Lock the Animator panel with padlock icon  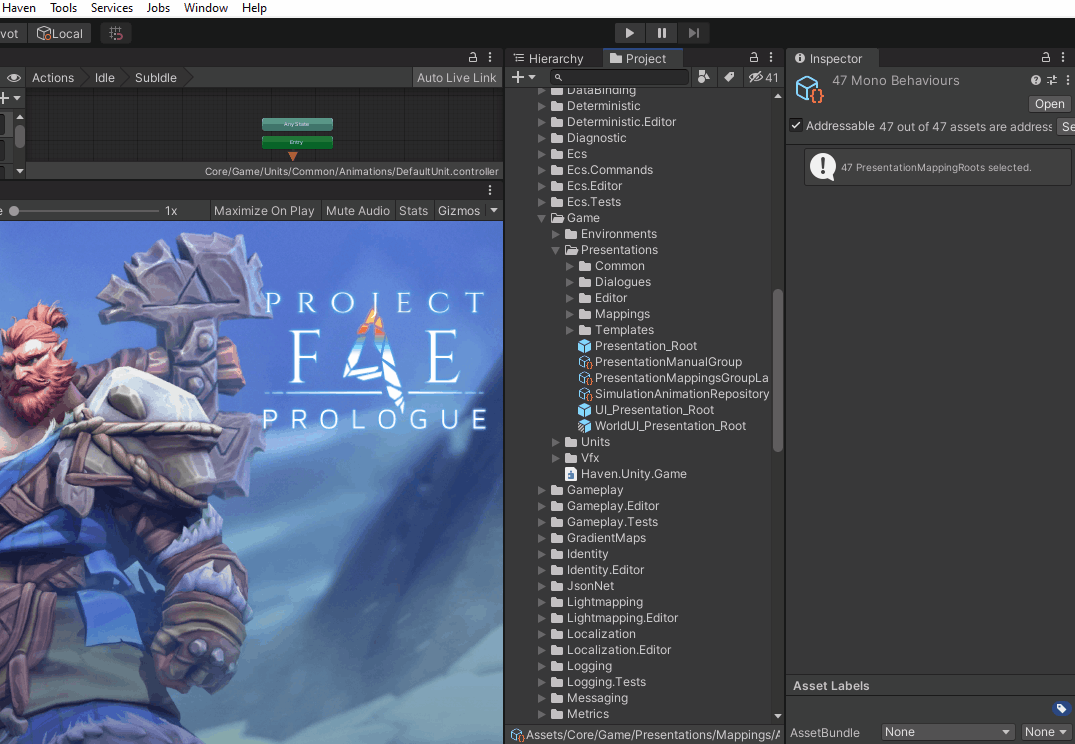pos(472,58)
